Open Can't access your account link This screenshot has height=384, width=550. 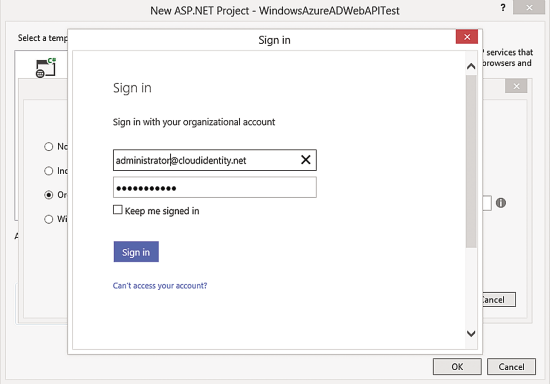pyautogui.click(x=160, y=285)
